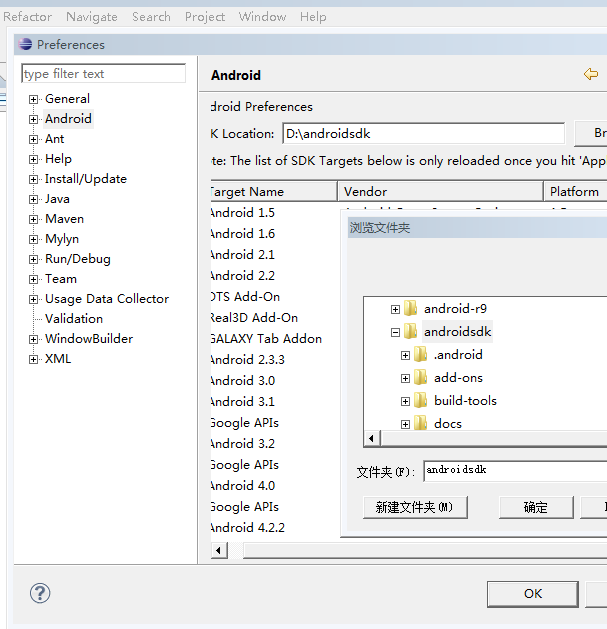Expand the Usage Data Collector node
The image size is (607, 629).
point(33,299)
